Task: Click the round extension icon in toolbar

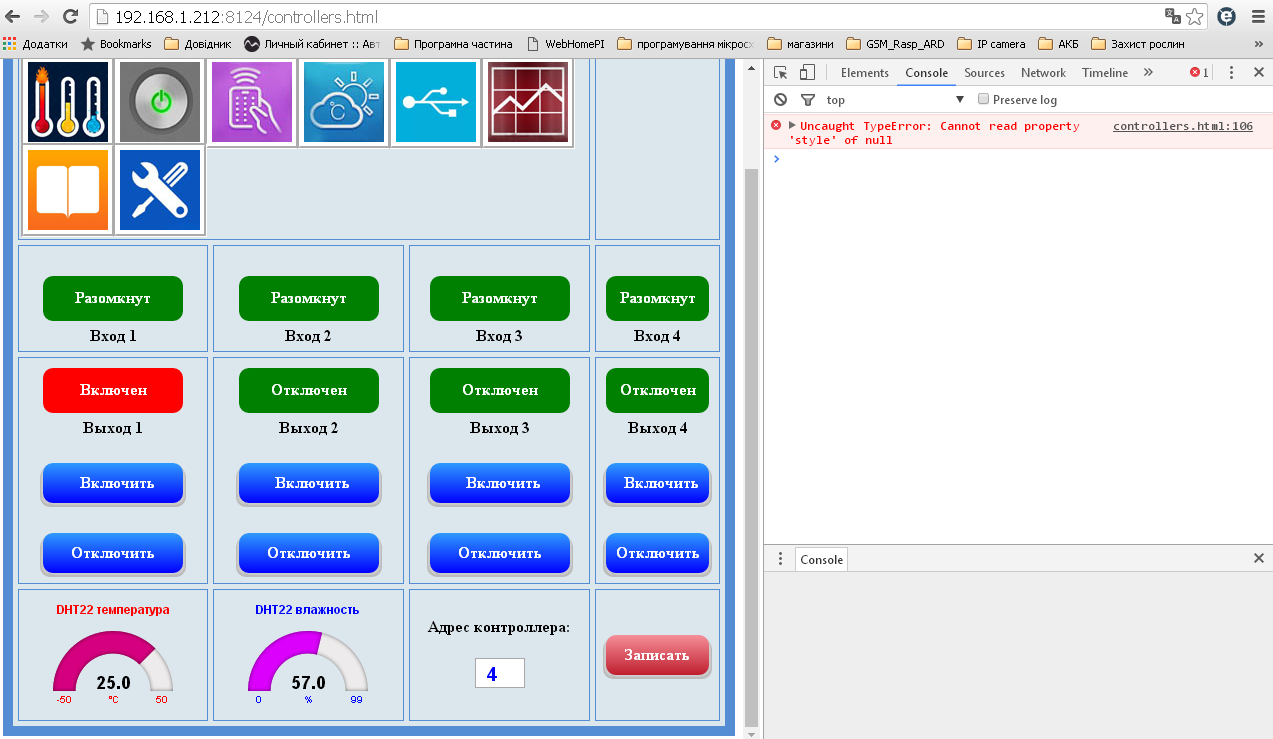Action: coord(1226,16)
